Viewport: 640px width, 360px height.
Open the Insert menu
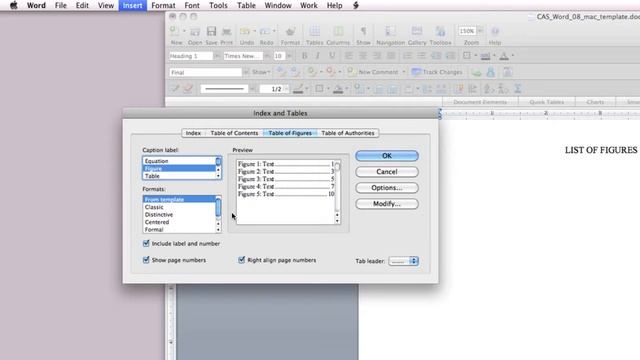point(133,5)
